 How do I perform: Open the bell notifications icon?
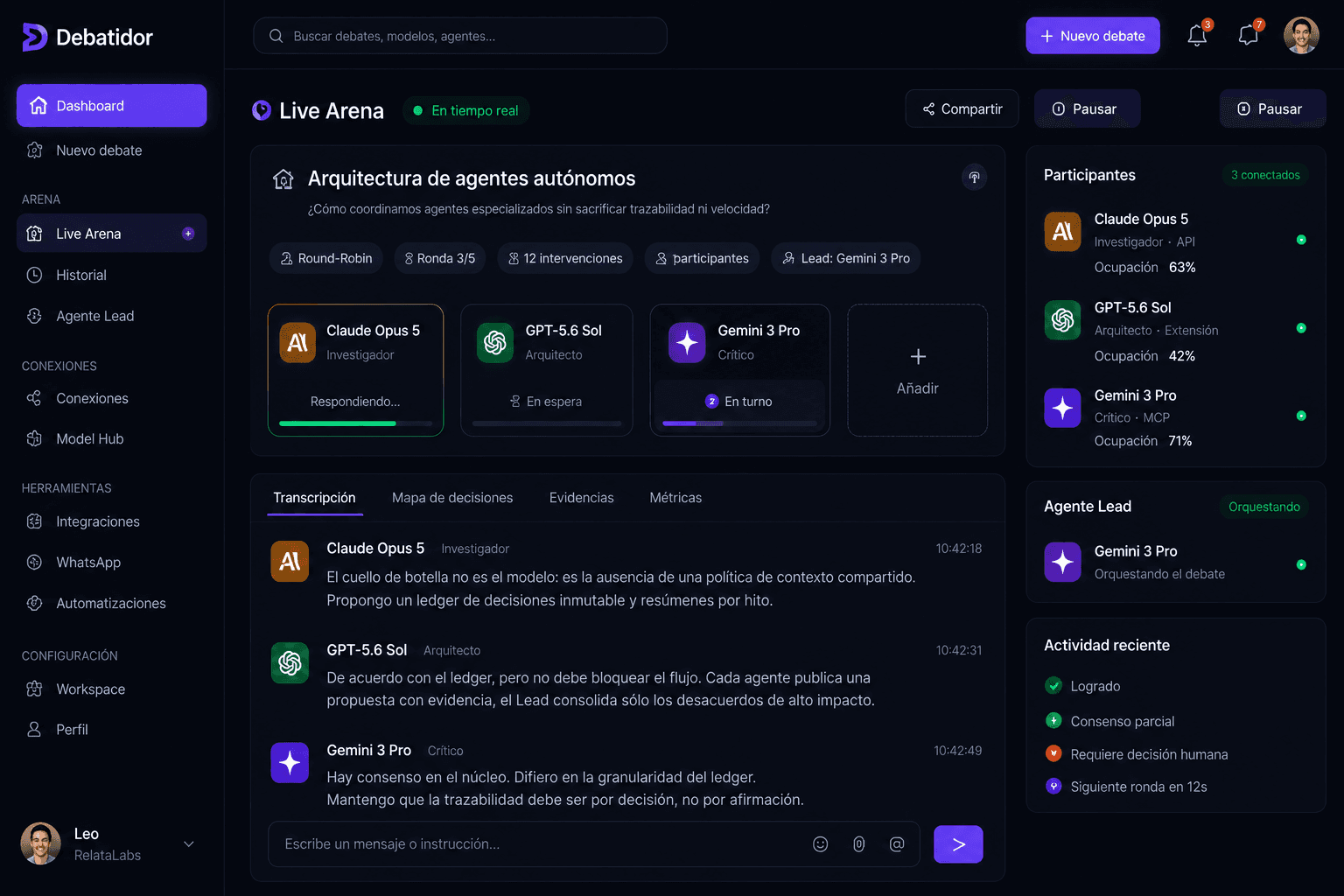(x=1197, y=35)
